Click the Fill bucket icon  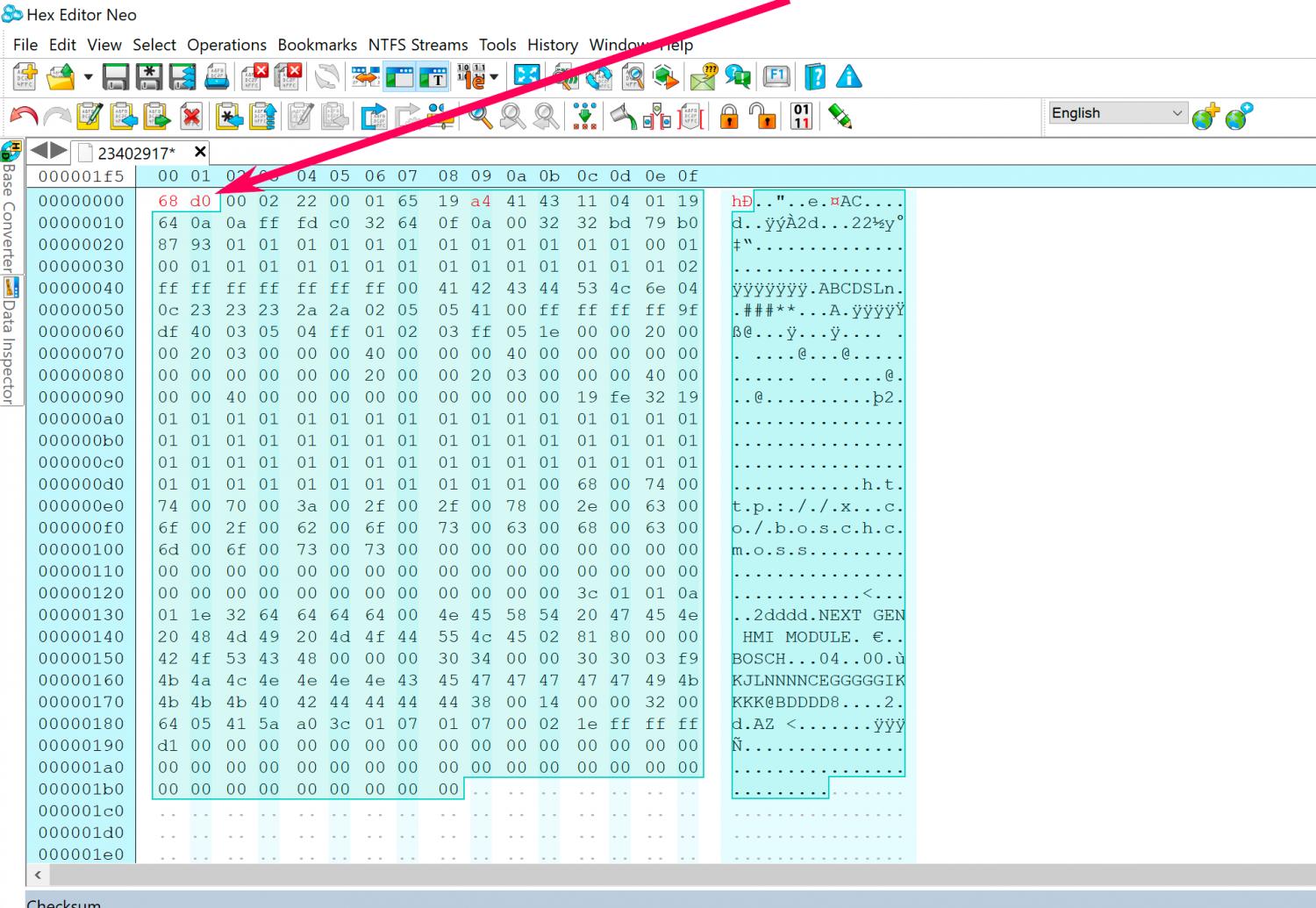pyautogui.click(x=623, y=116)
